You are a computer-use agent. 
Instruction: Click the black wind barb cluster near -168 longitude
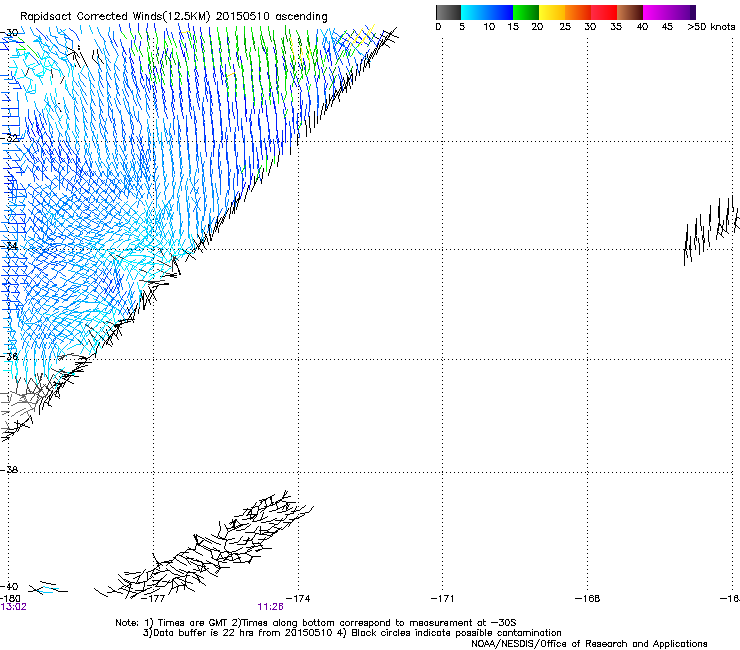click(x=711, y=230)
